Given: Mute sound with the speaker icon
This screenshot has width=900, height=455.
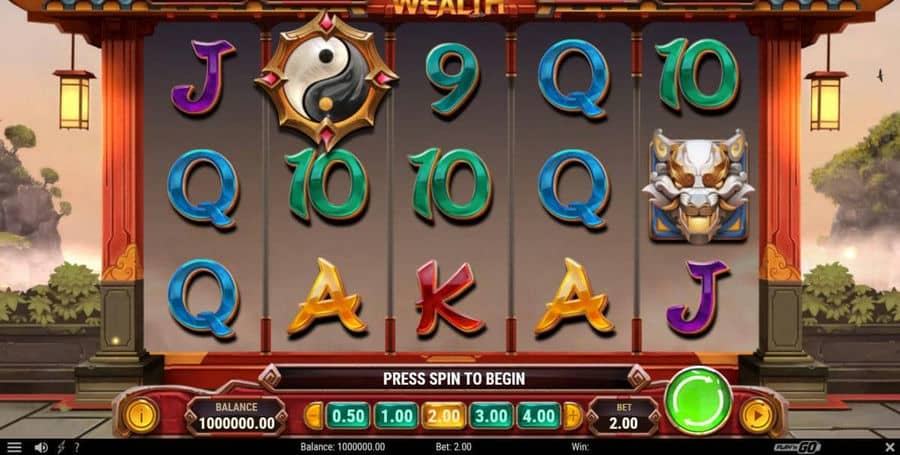Looking at the screenshot, I should click(x=41, y=447).
